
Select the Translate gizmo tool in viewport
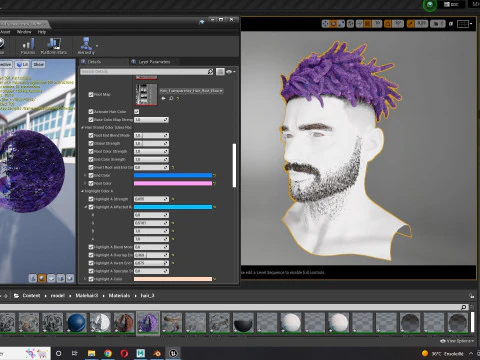[326, 24]
